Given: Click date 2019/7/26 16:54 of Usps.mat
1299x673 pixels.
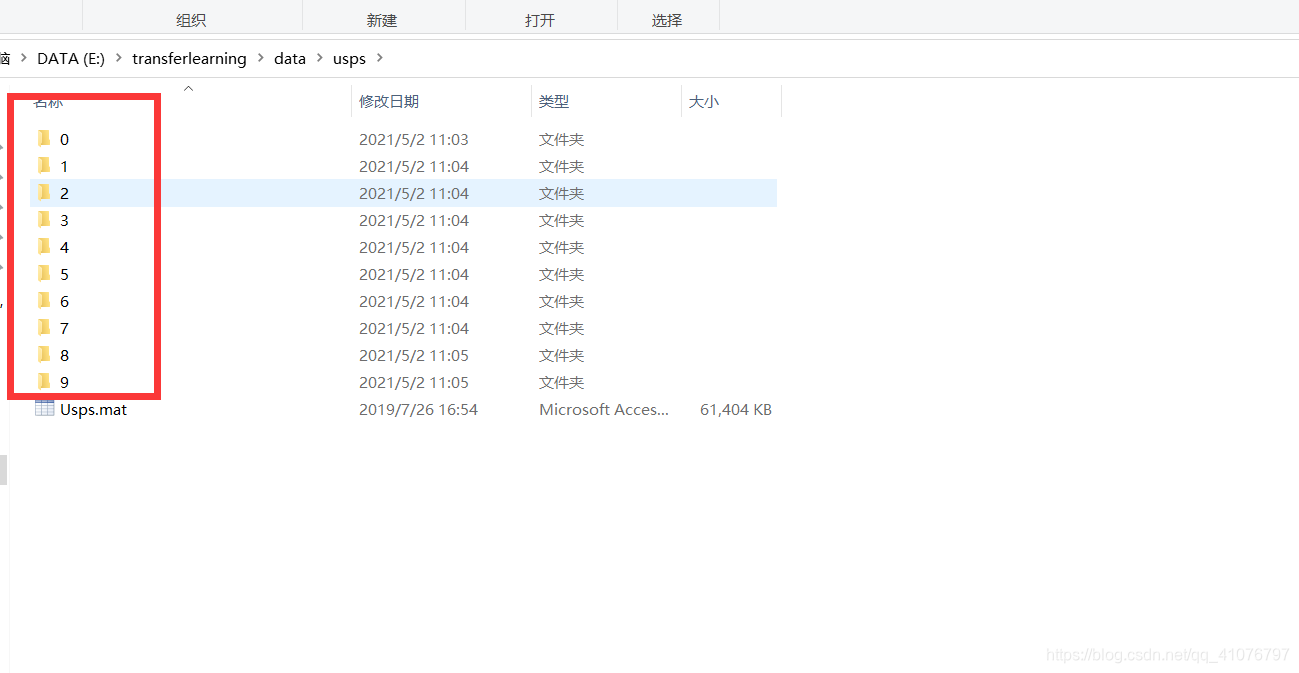Looking at the screenshot, I should [419, 409].
